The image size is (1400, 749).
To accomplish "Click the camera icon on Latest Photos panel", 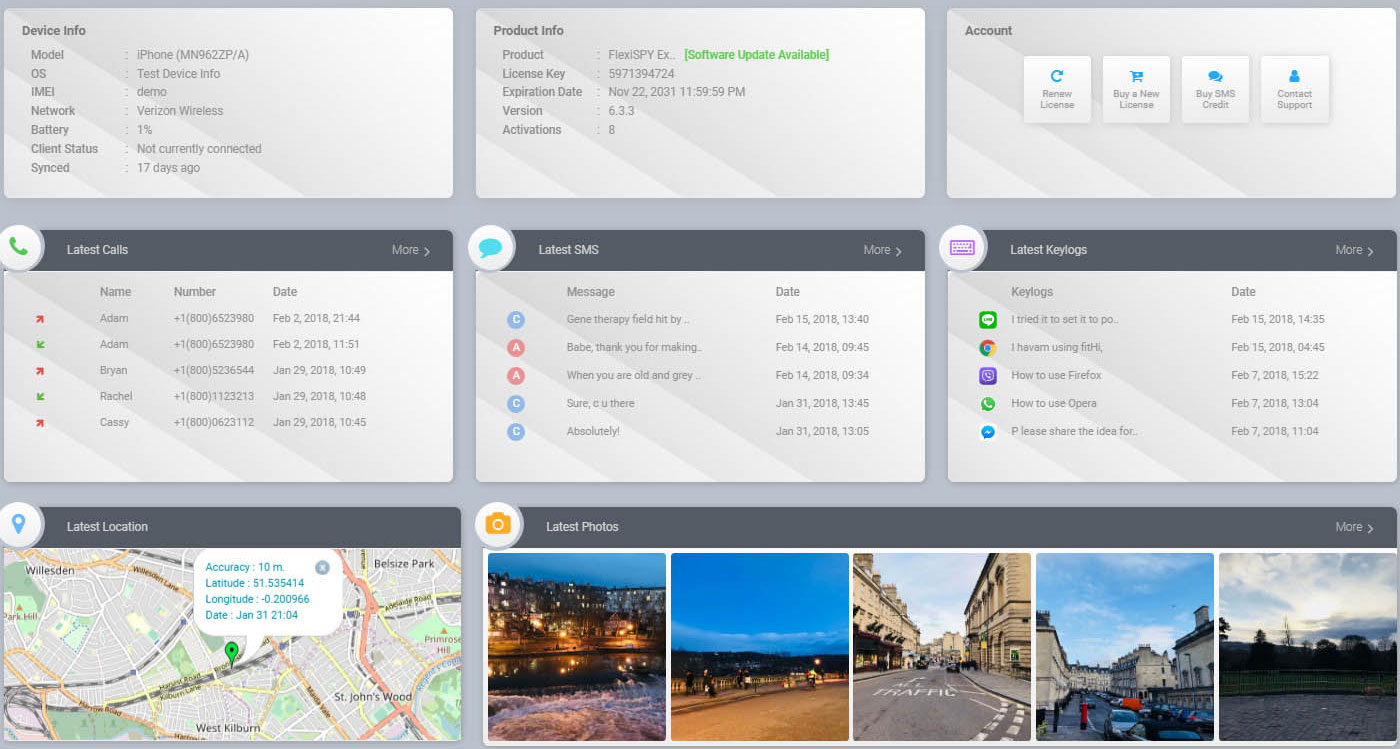I will click(498, 524).
